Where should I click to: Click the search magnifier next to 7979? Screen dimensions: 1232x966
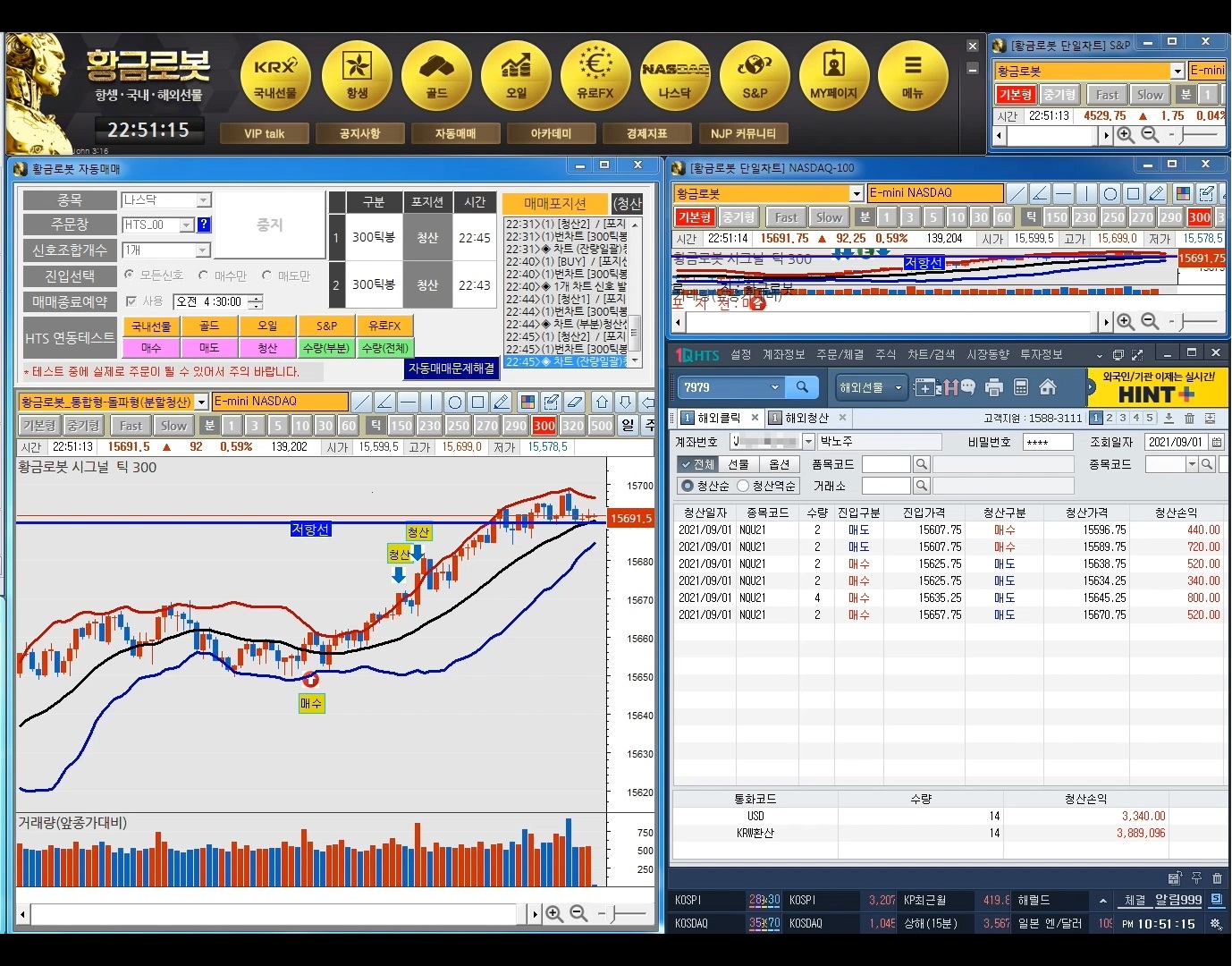pos(802,387)
